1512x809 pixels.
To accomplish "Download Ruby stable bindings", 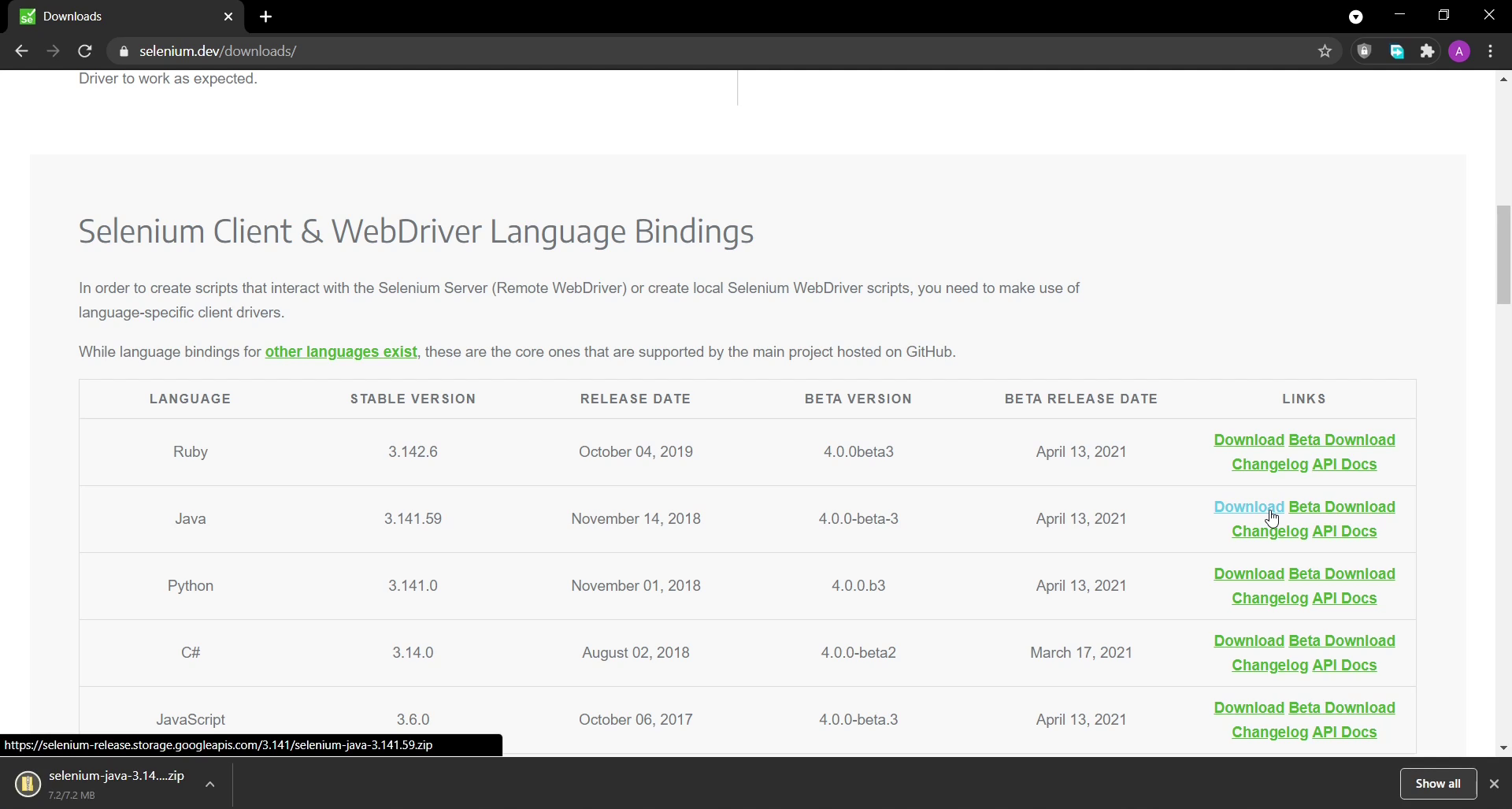I will click(x=1249, y=440).
